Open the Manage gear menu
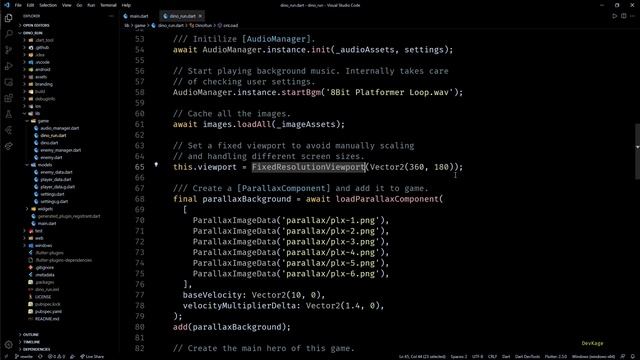This screenshot has width=640, height=360. [x=9, y=345]
